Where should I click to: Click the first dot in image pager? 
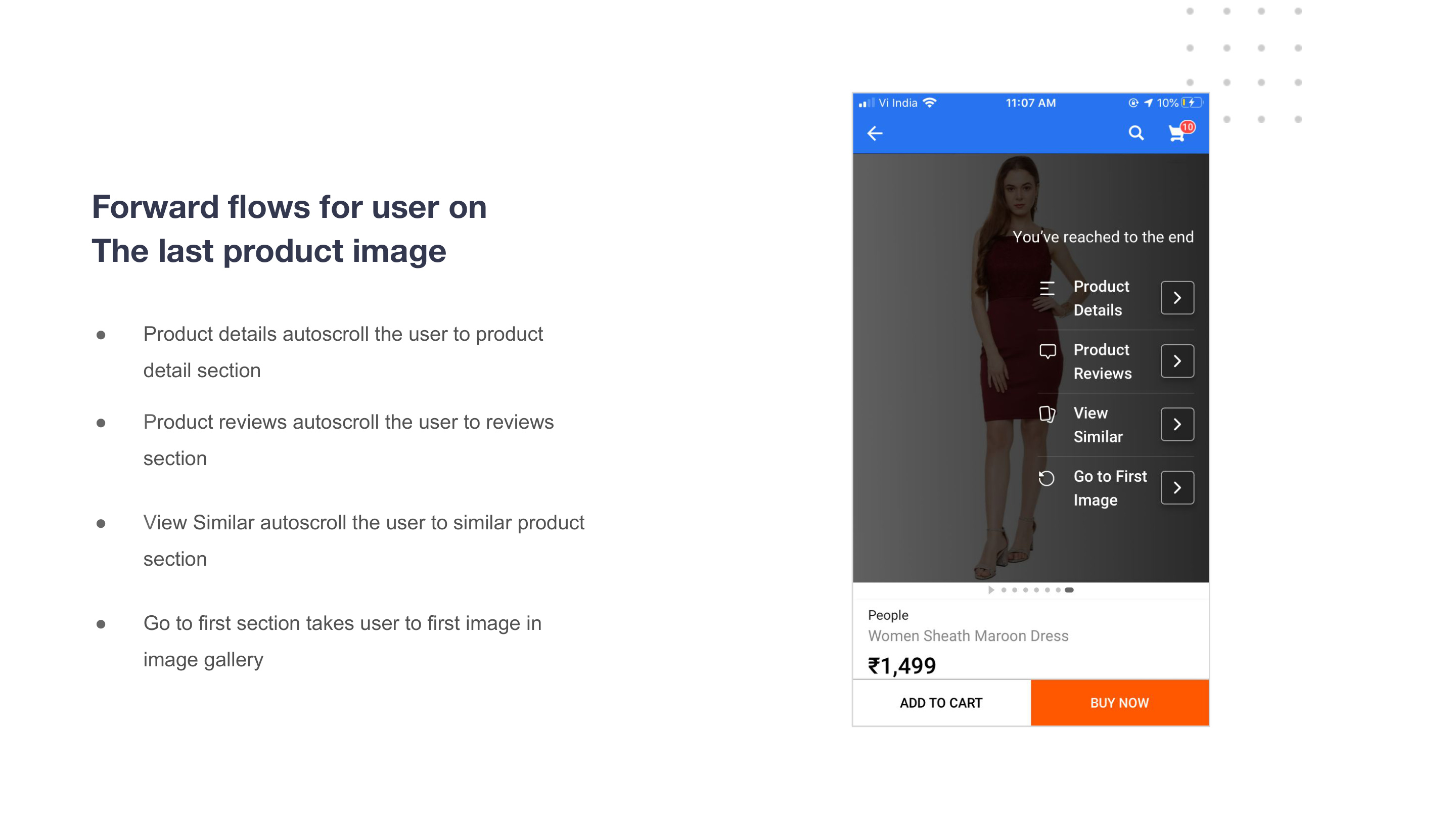click(1003, 590)
